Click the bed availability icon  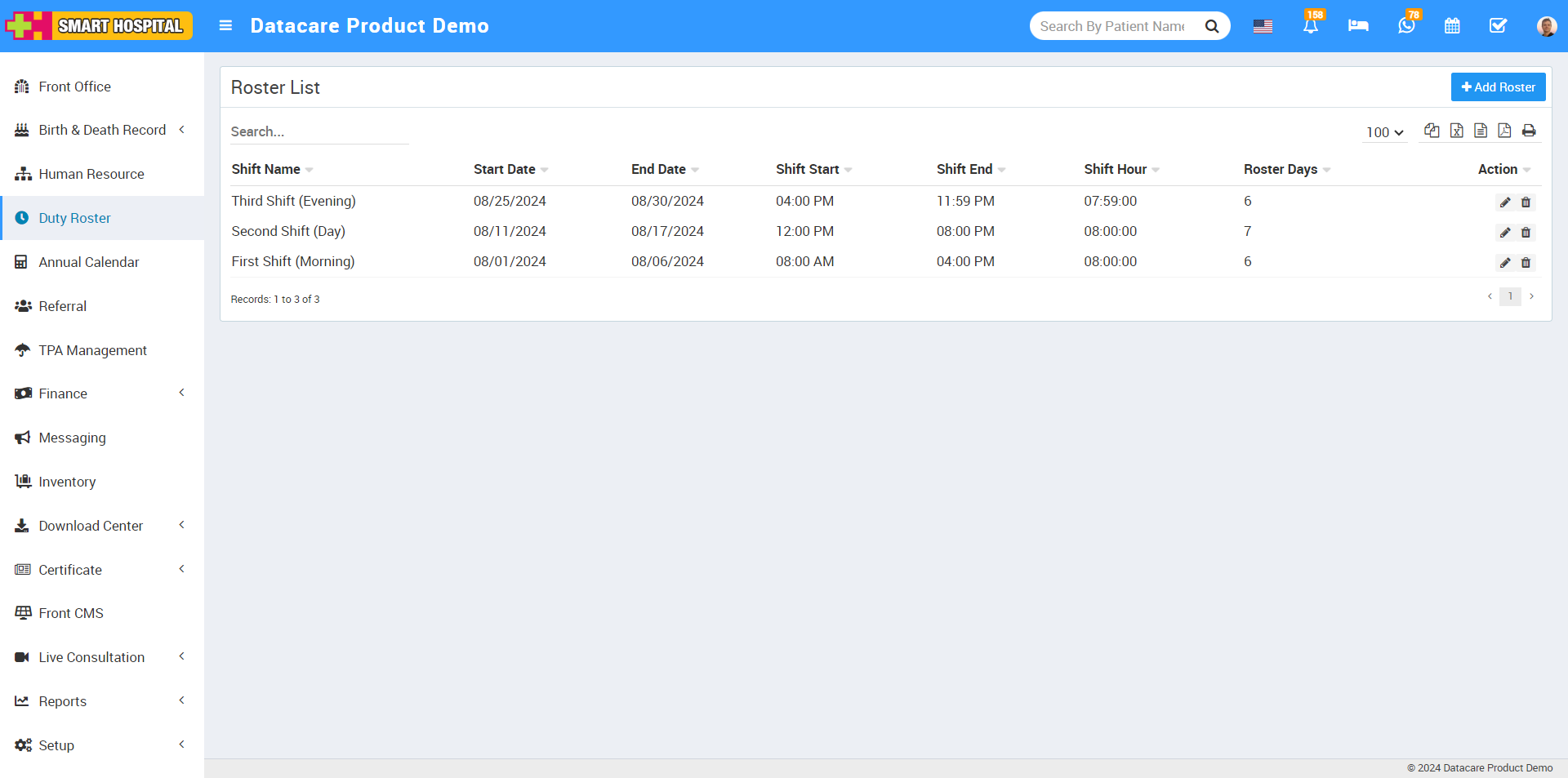coord(1358,26)
